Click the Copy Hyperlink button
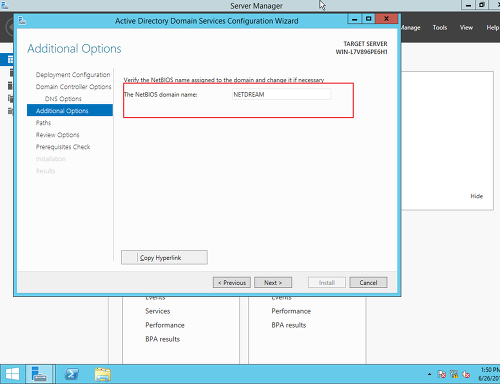 pos(164,257)
